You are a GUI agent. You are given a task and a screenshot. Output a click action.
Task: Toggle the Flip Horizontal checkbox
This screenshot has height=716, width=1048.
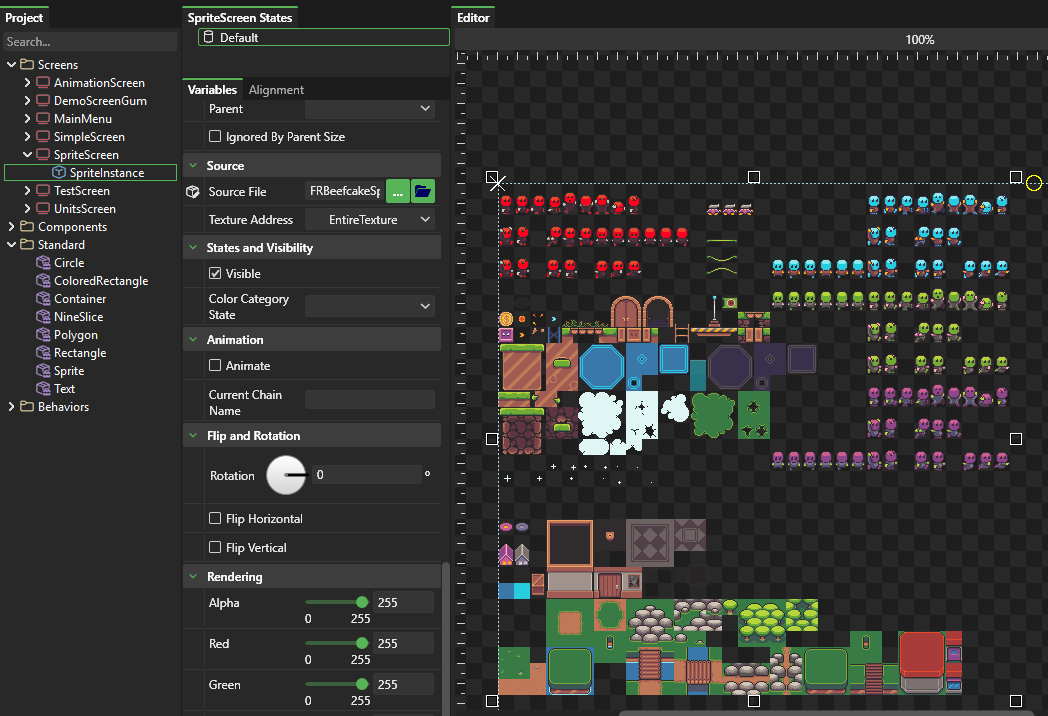point(215,519)
